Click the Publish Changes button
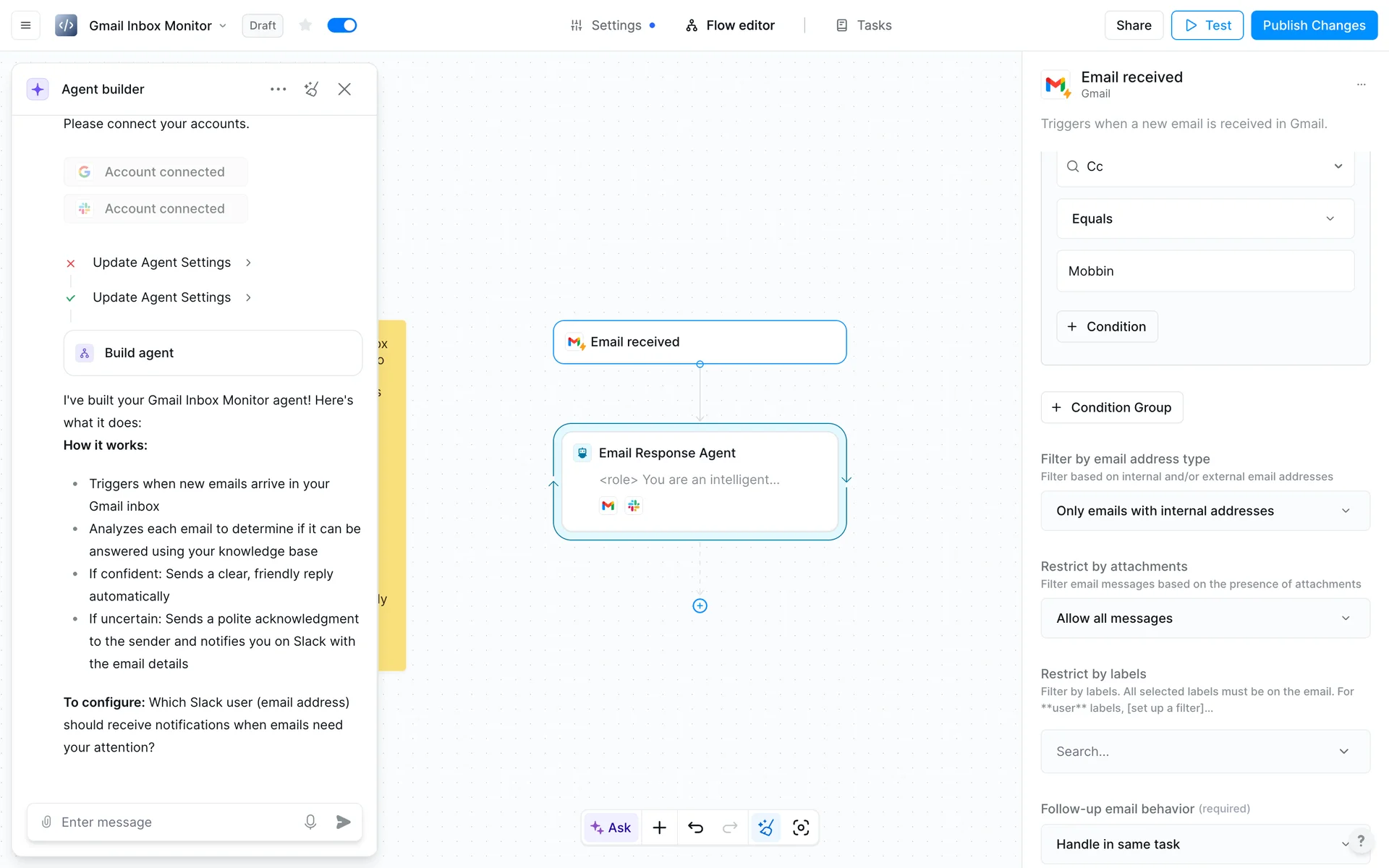 tap(1314, 25)
